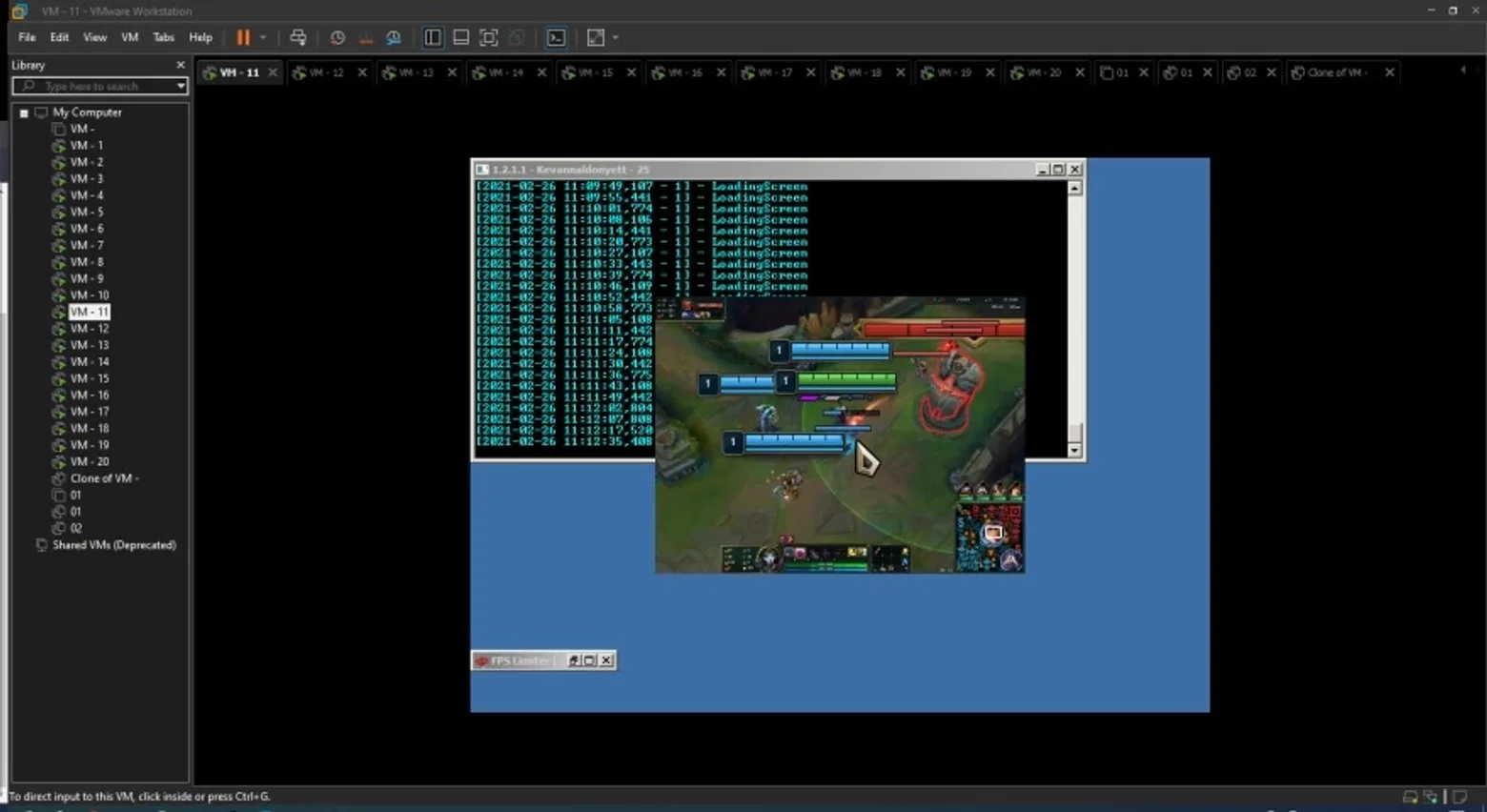Close the VM - 19 tab
Screen dimensions: 1487x812
(990, 72)
